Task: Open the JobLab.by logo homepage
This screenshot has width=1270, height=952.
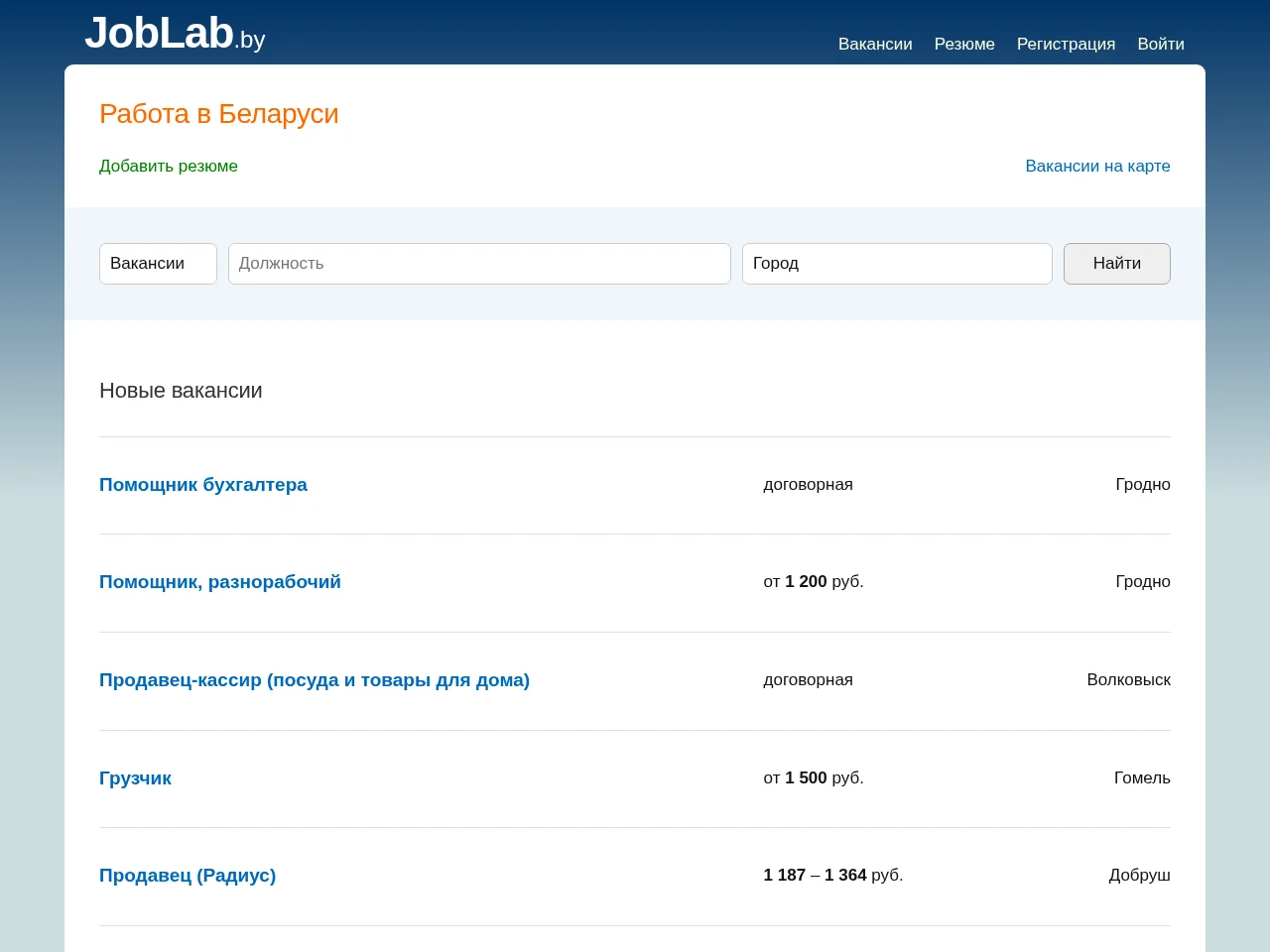Action: pyautogui.click(x=175, y=34)
